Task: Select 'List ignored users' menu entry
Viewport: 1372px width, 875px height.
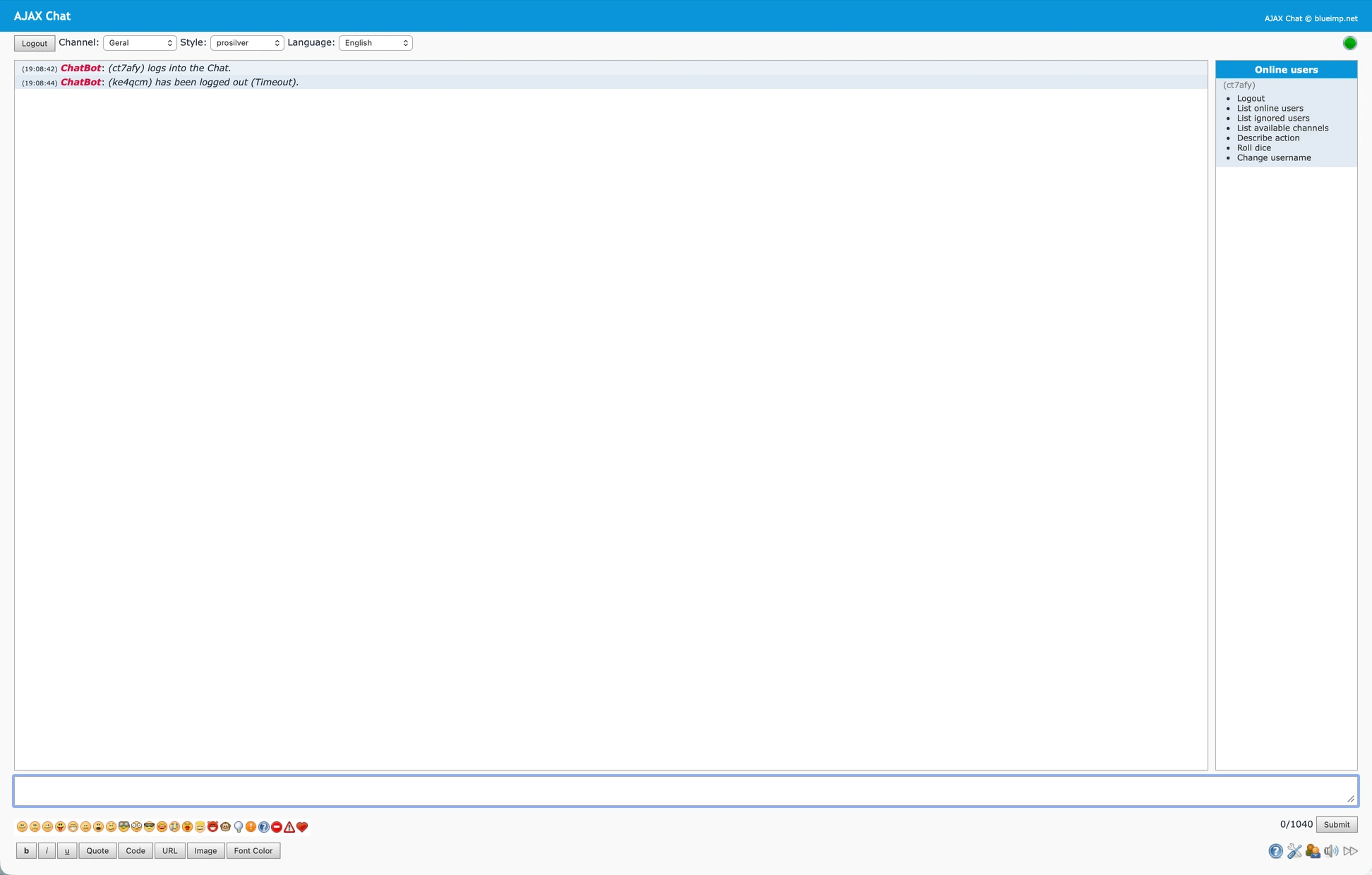Action: tap(1272, 118)
